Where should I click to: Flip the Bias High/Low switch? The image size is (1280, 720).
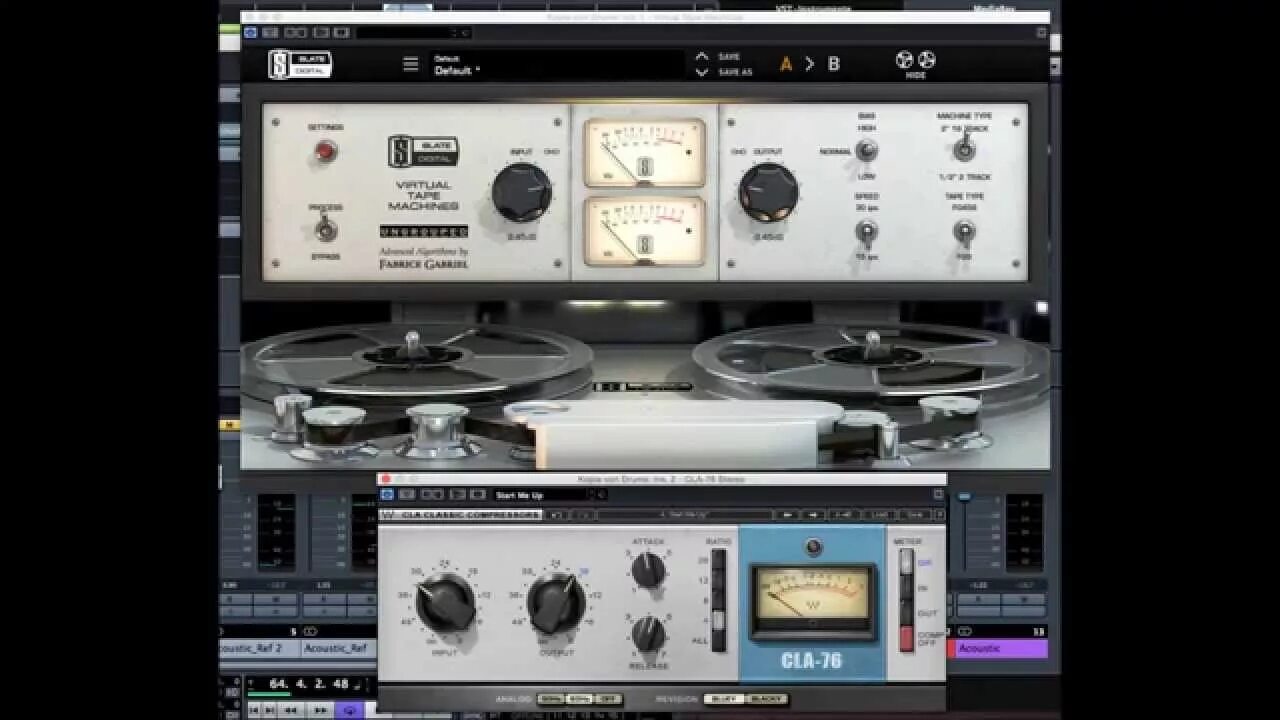pyautogui.click(x=866, y=150)
